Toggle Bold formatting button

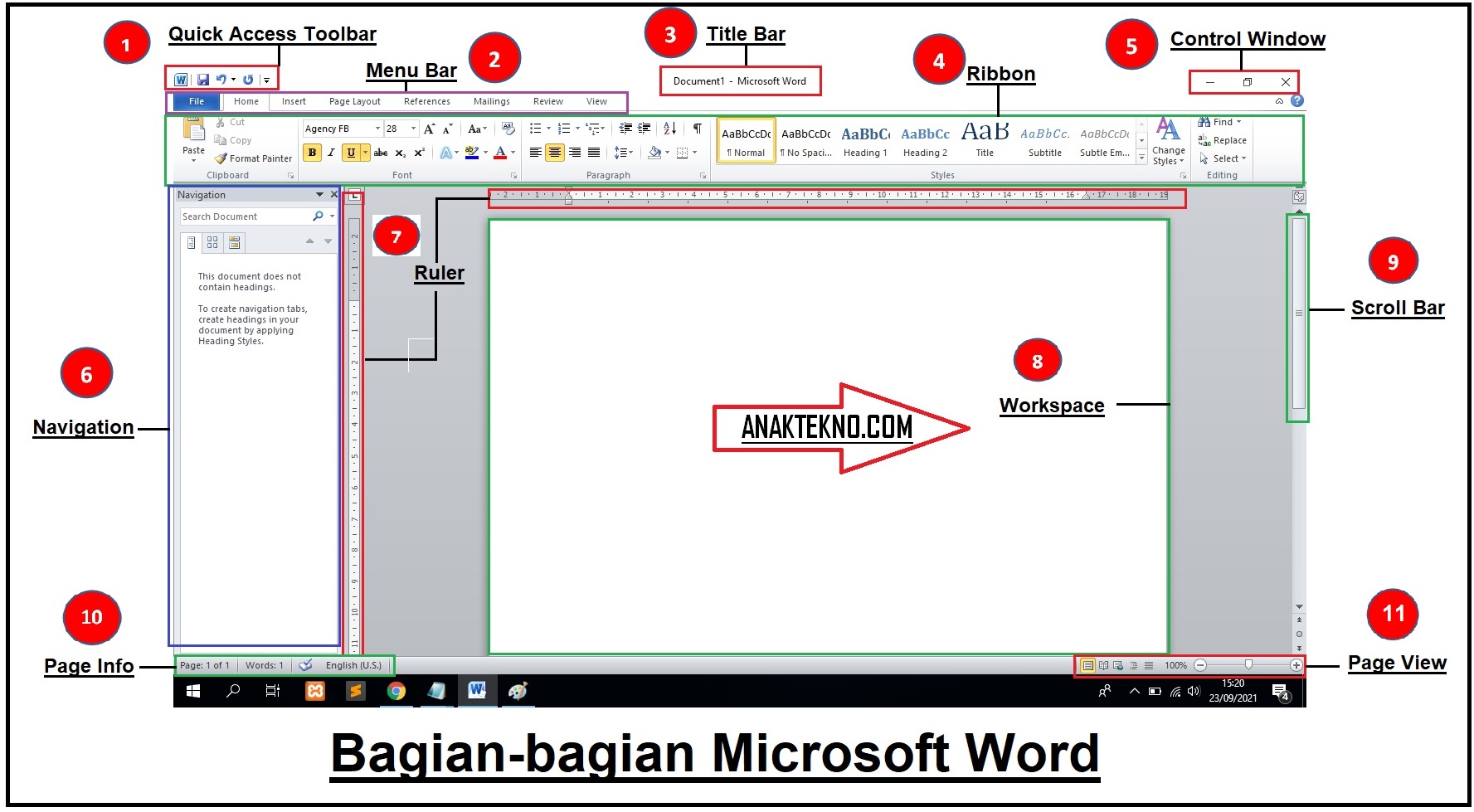click(312, 153)
